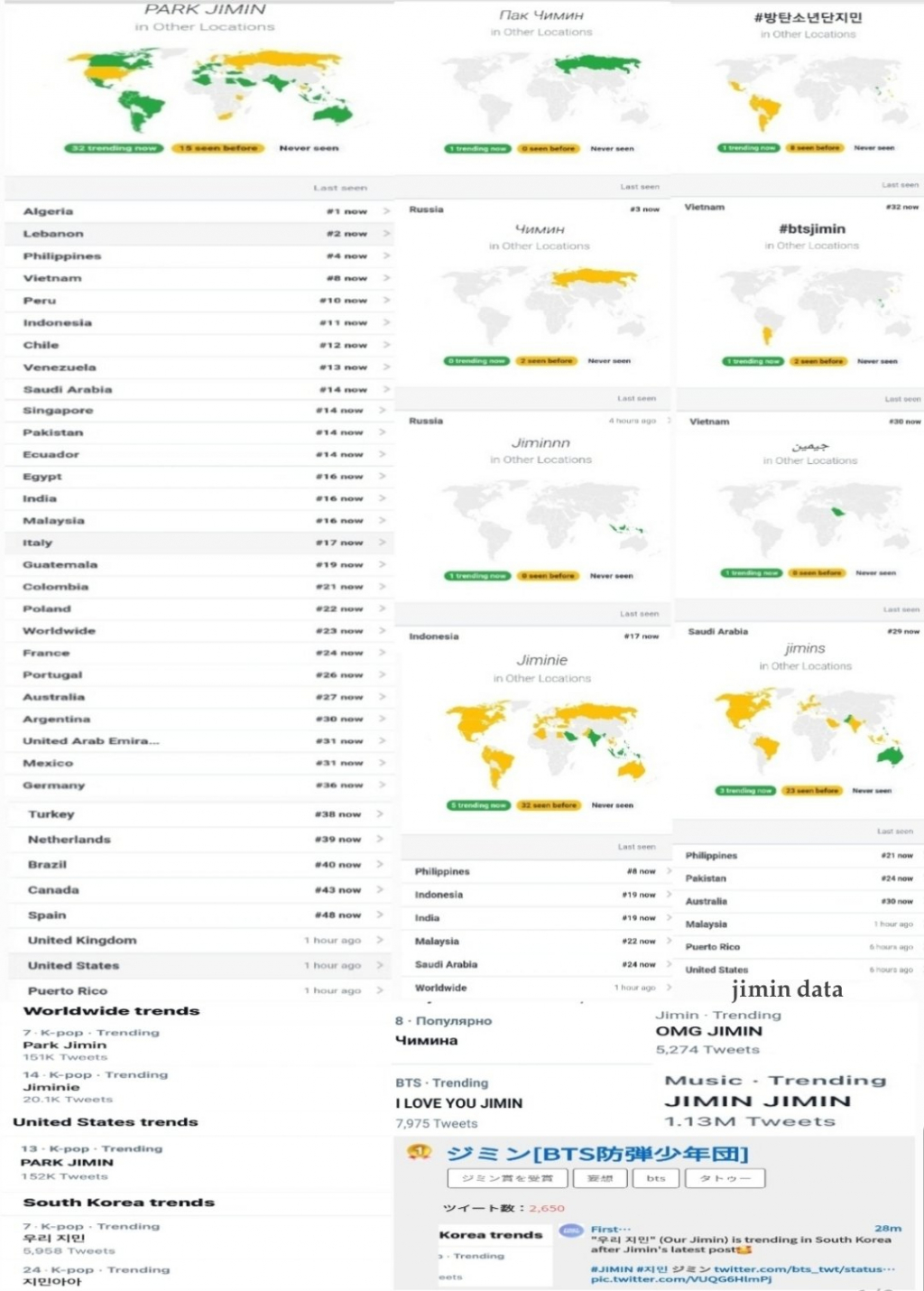Click the OMG avatar icon next to First…
This screenshot has height=1291, width=924.
571,1231
